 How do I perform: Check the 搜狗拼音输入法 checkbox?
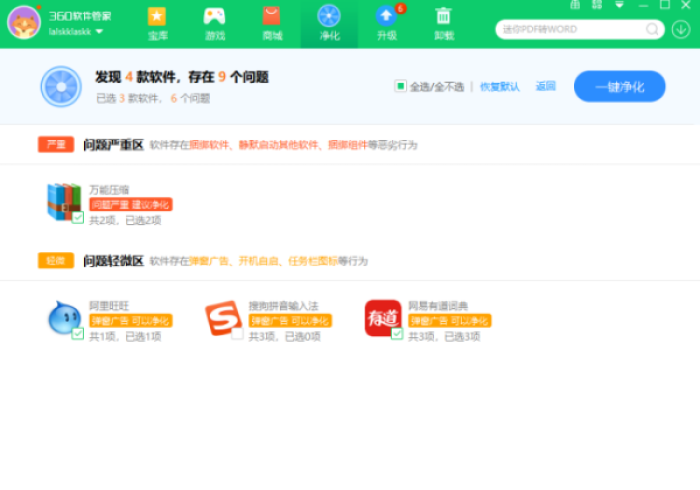tap(238, 333)
